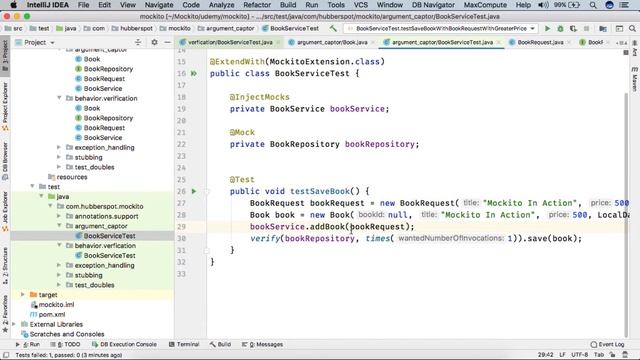The image size is (640, 360).
Task: Run testSaveBook gutter arrow
Action: [194, 191]
